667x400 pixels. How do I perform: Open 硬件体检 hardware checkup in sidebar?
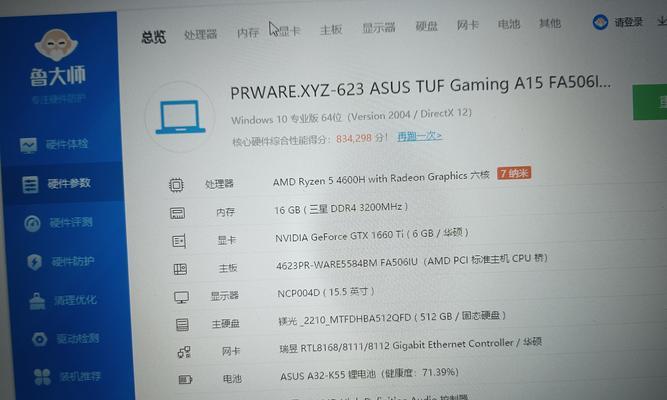pos(54,144)
